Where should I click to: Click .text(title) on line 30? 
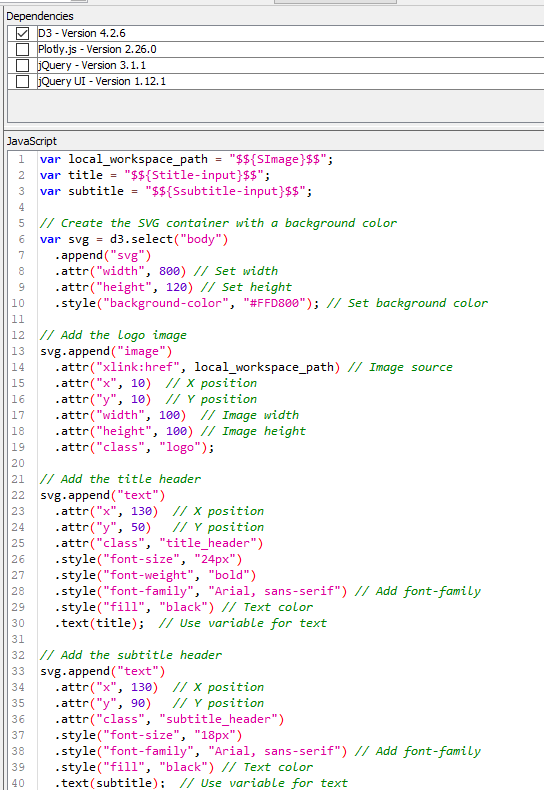point(99,623)
